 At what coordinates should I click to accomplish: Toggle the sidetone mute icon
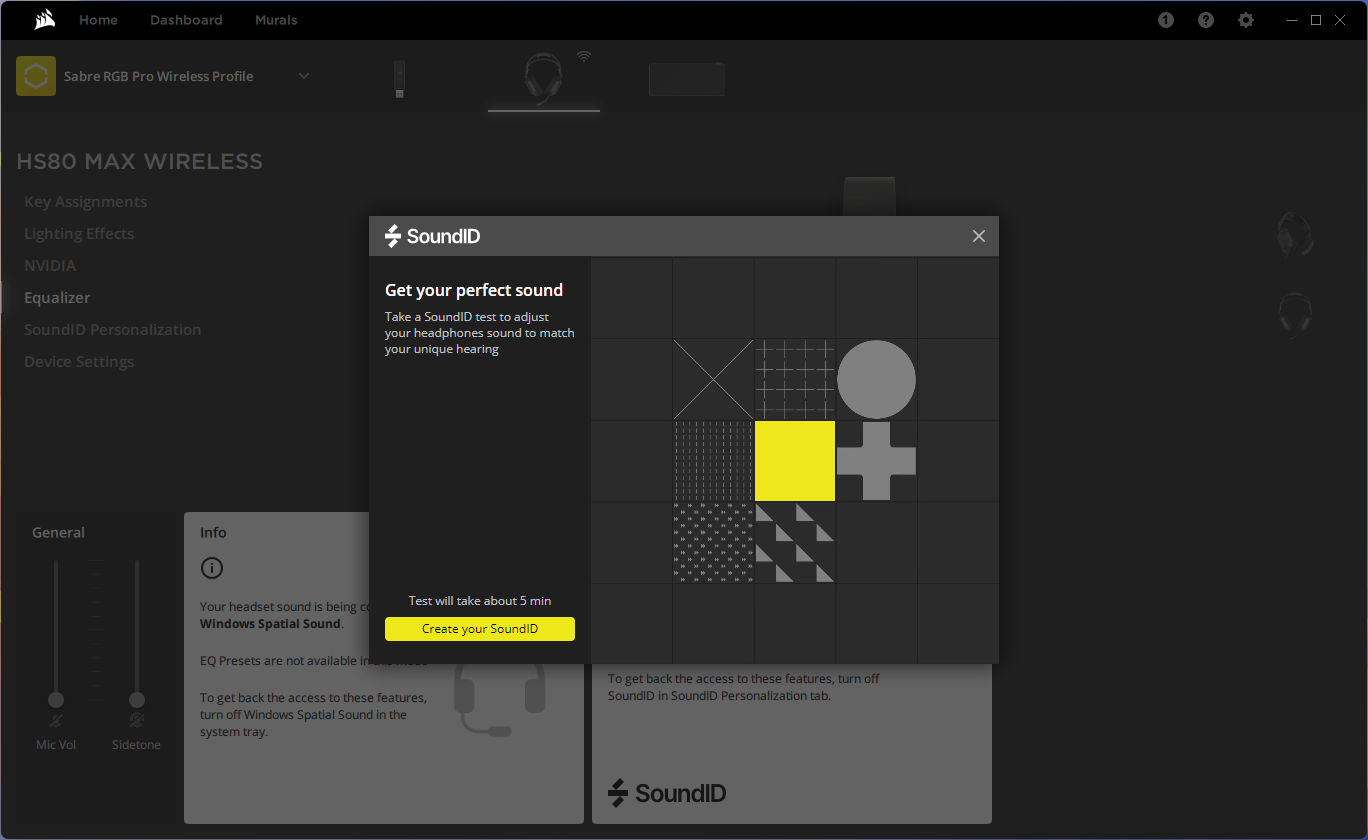pyautogui.click(x=137, y=720)
